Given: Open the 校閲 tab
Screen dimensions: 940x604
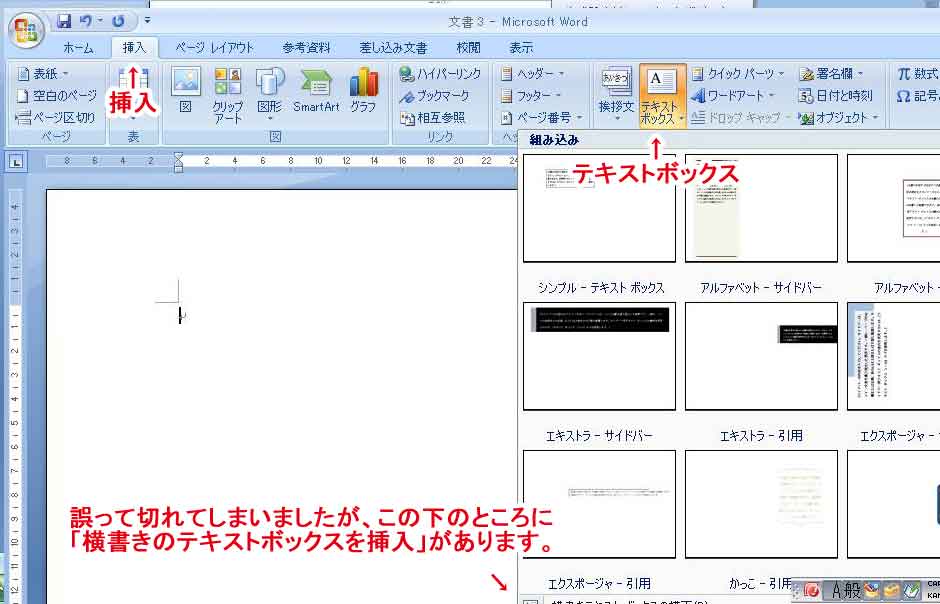Looking at the screenshot, I should coord(468,48).
